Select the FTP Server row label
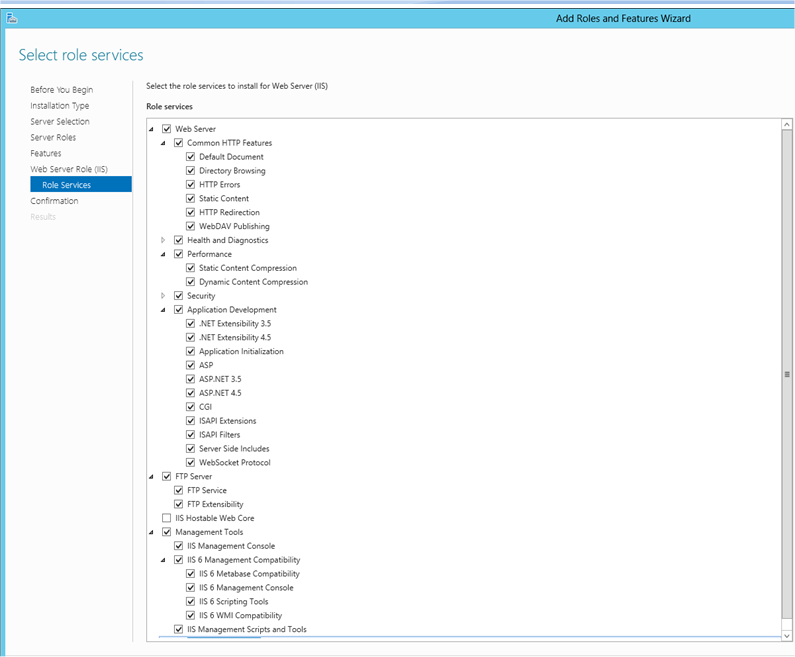795x657 pixels. coord(193,476)
